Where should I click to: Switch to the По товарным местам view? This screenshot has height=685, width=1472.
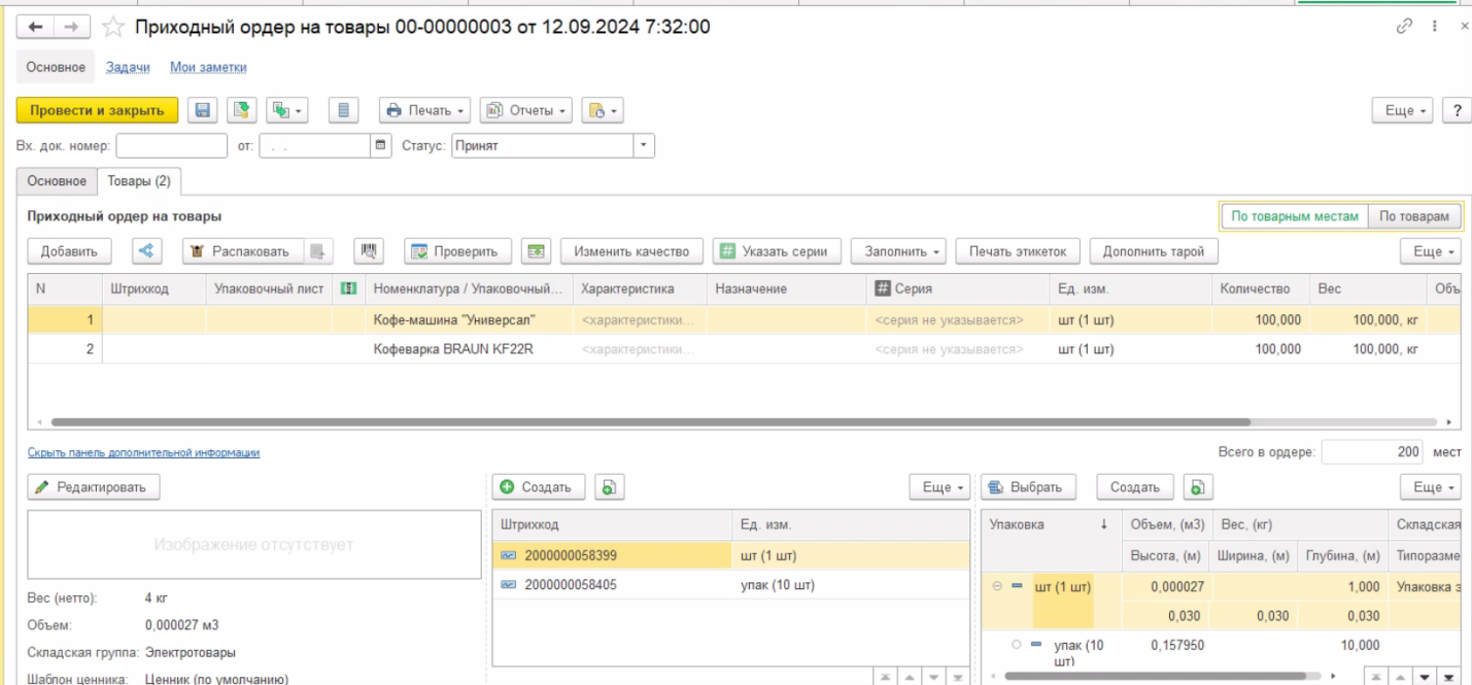click(1294, 216)
